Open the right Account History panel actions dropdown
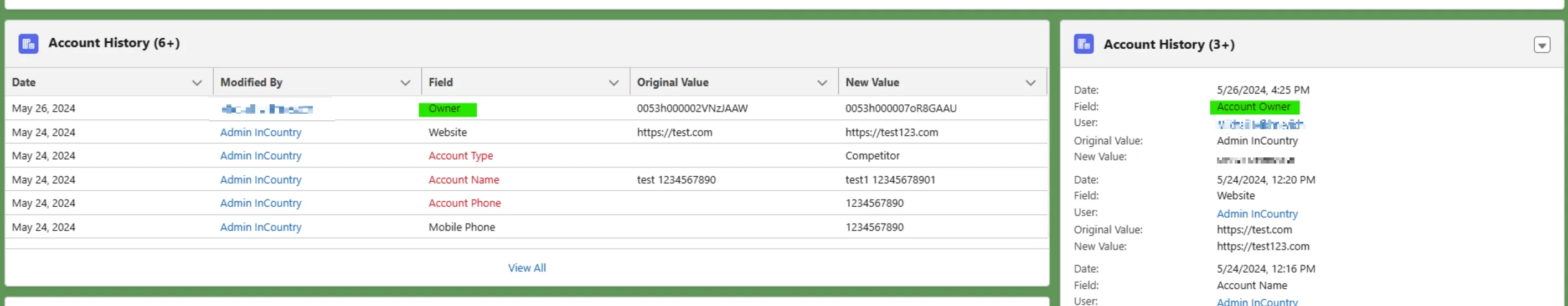The width and height of the screenshot is (1568, 306). [x=1541, y=45]
